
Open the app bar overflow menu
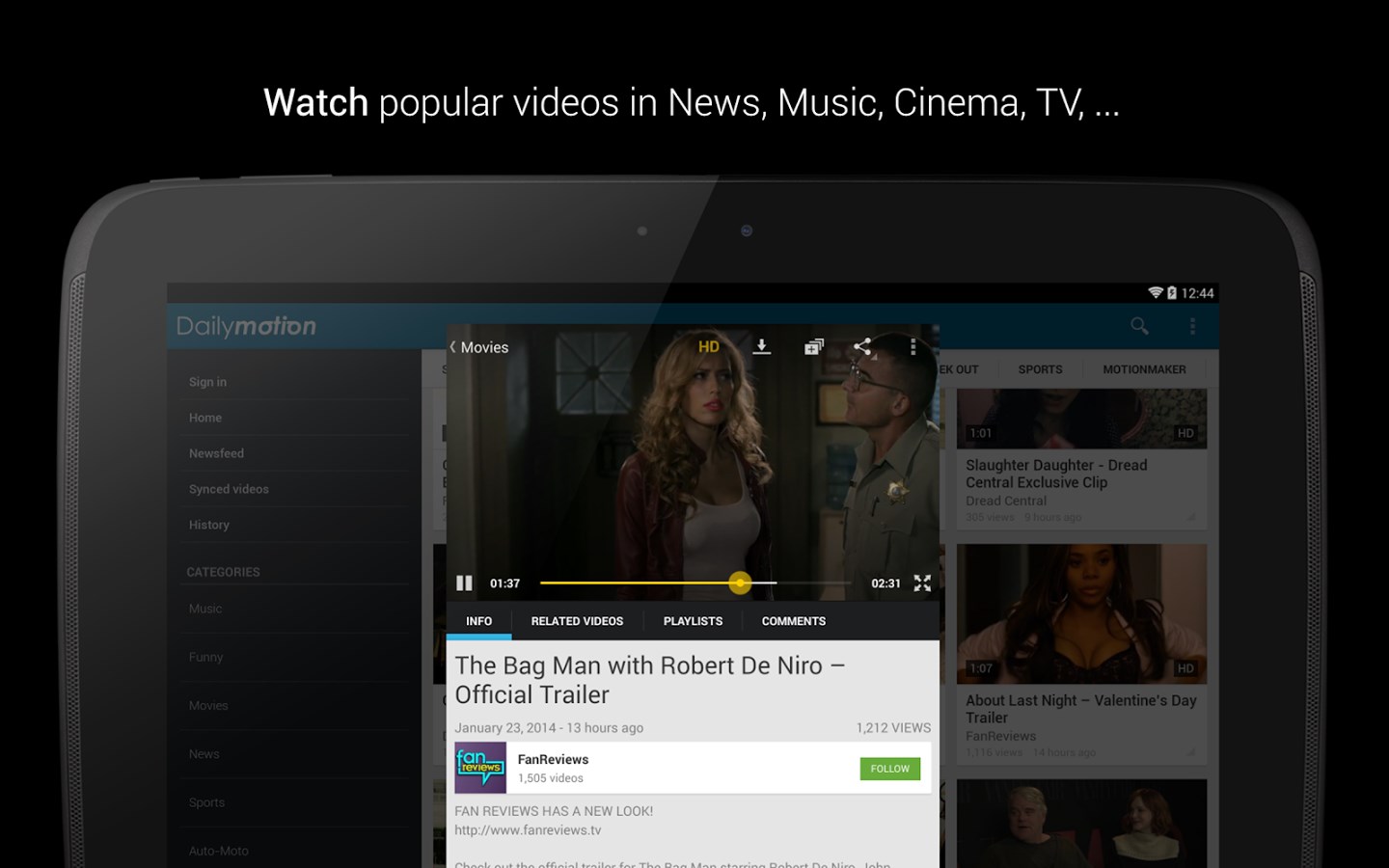(x=1192, y=326)
